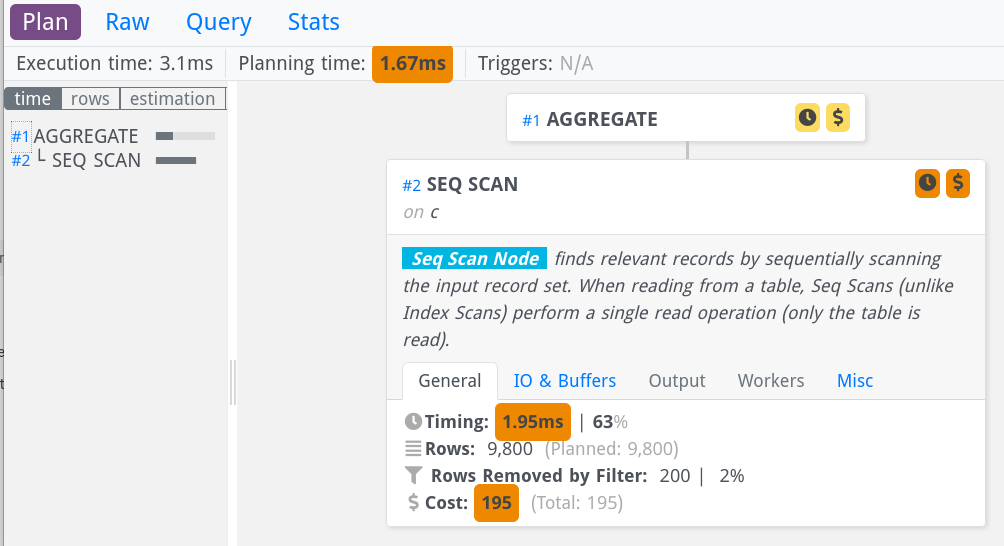Click the filter funnel icon
Screen dimensions: 1004x546
pos(413,476)
